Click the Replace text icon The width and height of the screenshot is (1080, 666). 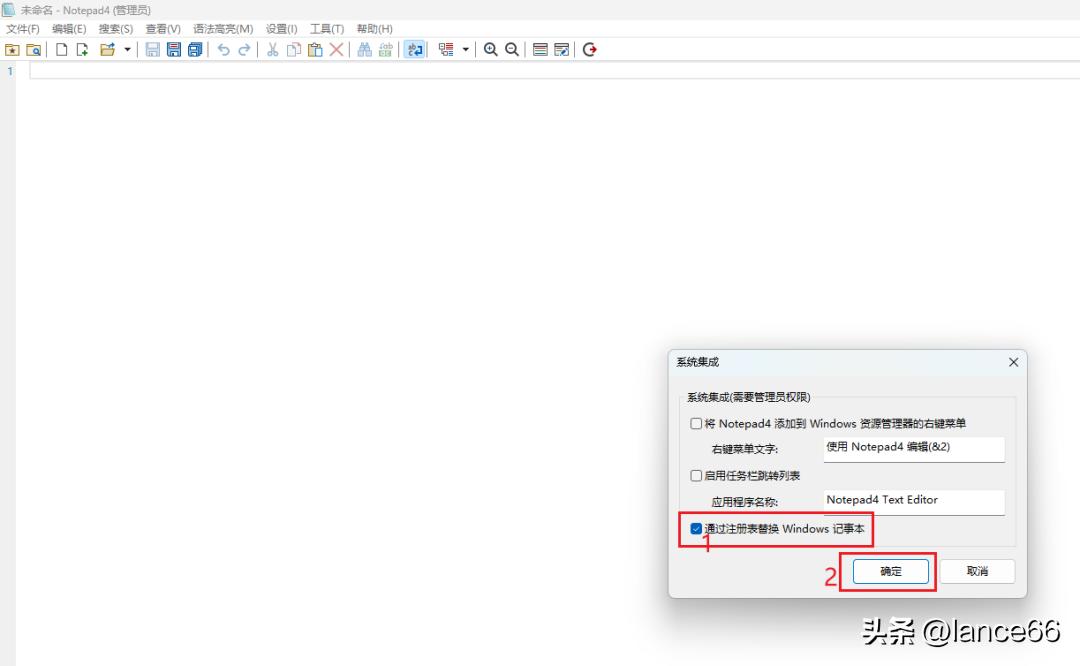(x=386, y=50)
